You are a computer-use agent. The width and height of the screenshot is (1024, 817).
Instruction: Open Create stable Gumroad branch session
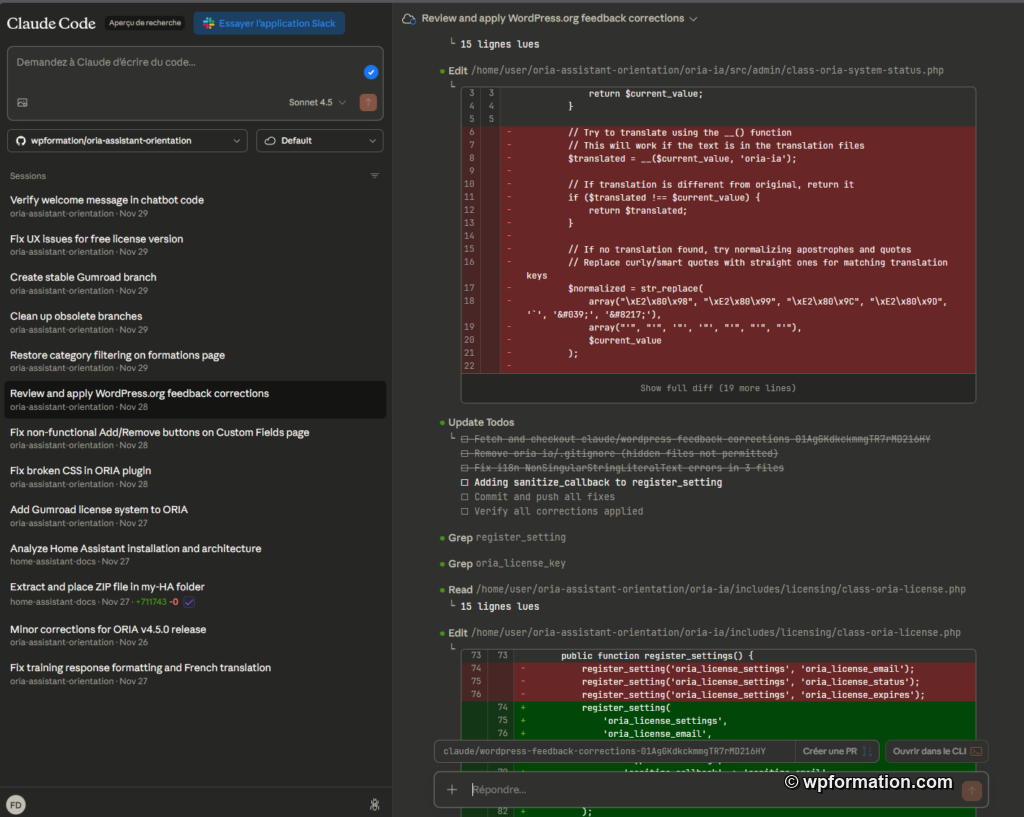195,283
